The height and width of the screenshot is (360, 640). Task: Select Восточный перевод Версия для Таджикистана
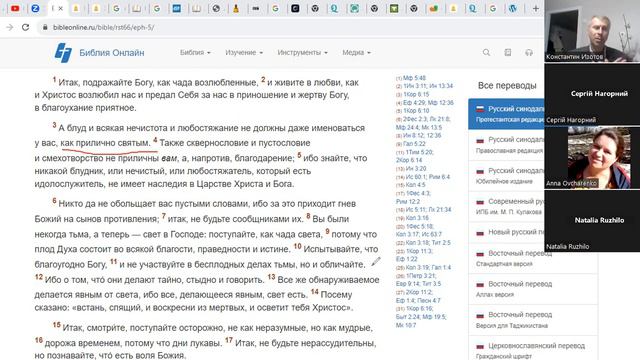click(533, 320)
